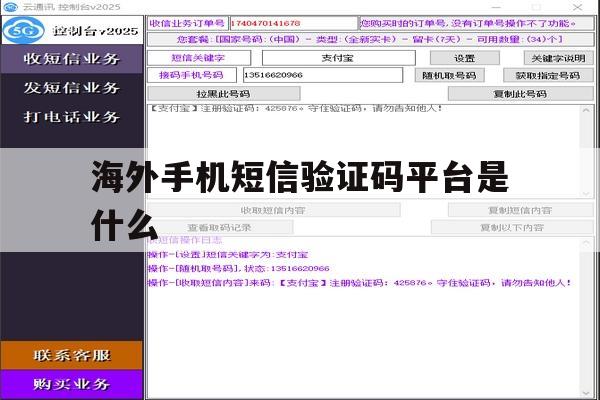Image resolution: width=600 pixels, height=400 pixels.
Task: Click the package info line 您套餐
Action: click(x=370, y=39)
